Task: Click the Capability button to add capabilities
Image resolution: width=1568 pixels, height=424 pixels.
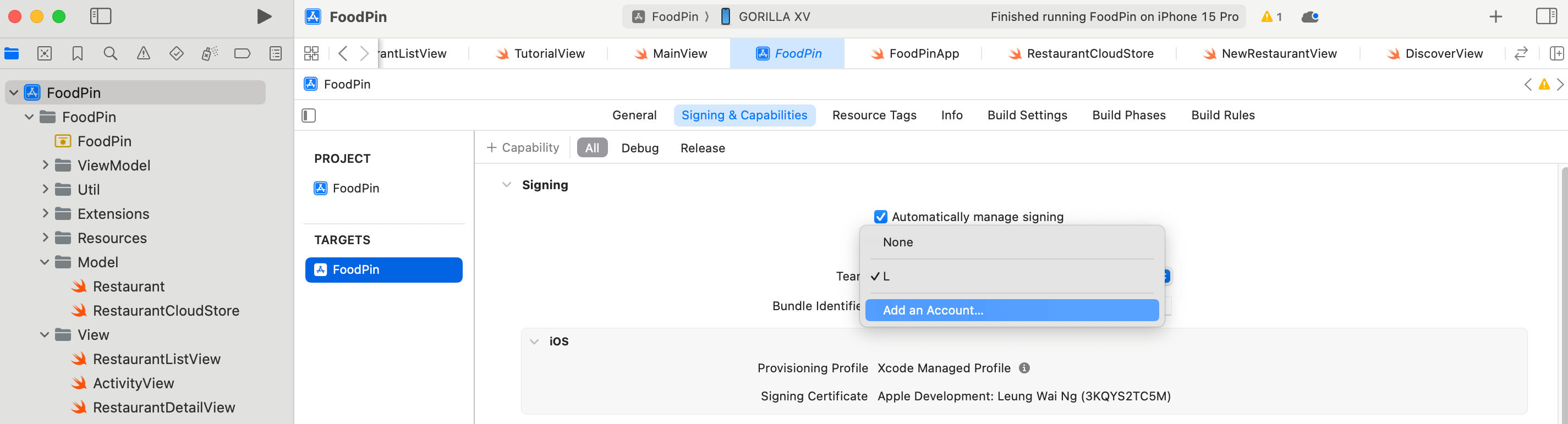Action: point(522,147)
